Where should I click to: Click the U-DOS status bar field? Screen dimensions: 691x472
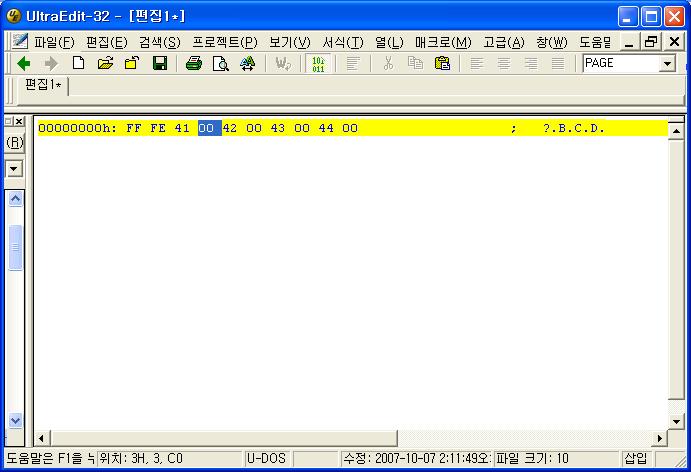click(266, 458)
